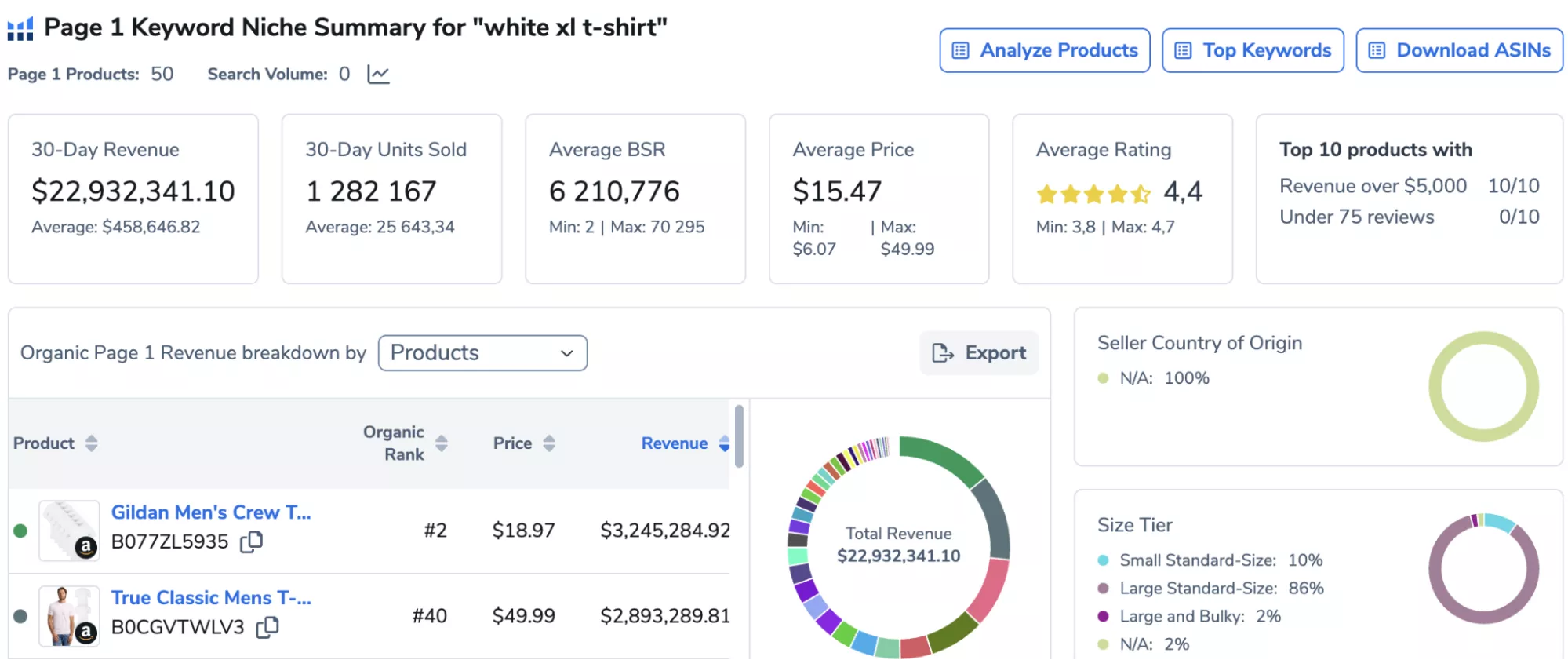
Task: Click the Small Standard-Size legend dot
Action: point(1103,560)
